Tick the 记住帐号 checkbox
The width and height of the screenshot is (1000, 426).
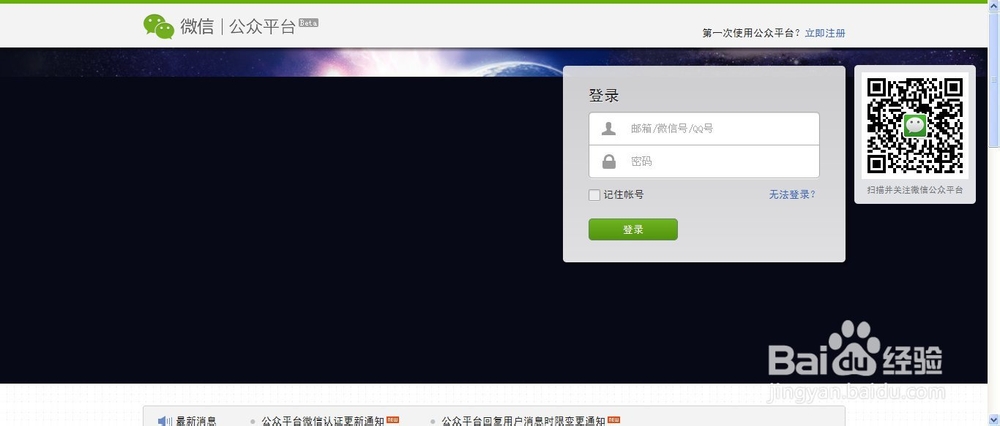click(594, 195)
